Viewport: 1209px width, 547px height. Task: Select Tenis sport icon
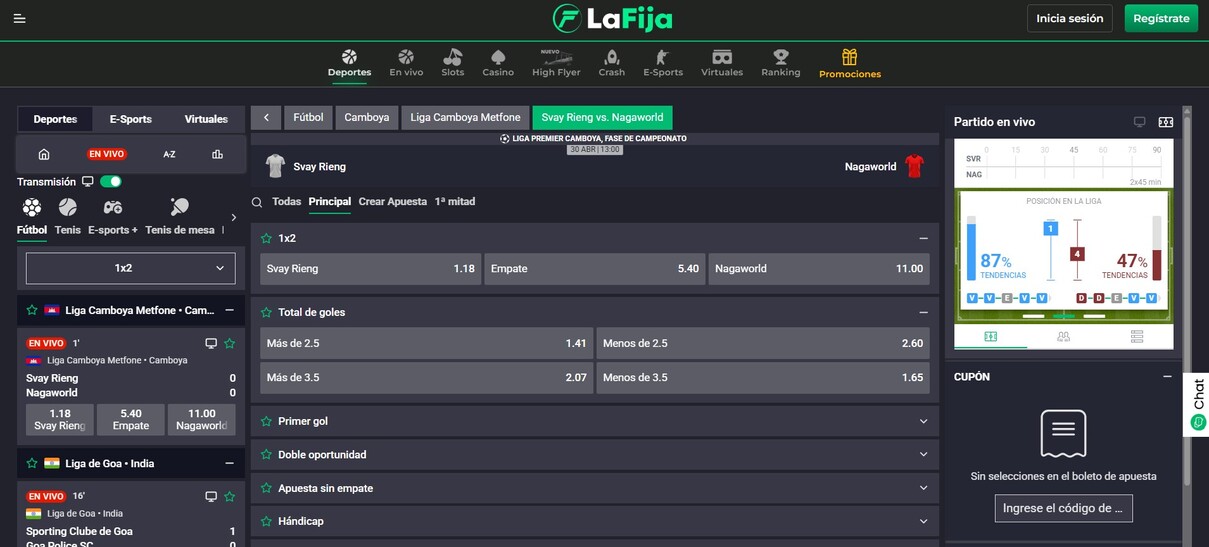(x=68, y=208)
